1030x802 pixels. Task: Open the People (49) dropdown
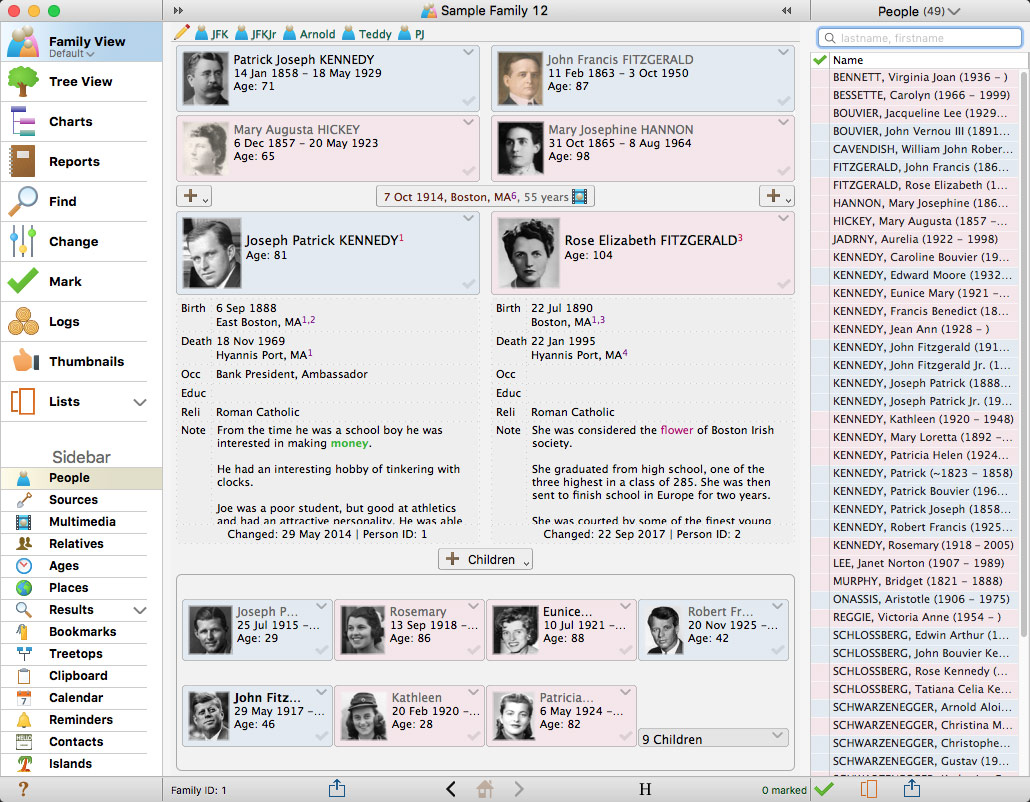918,11
